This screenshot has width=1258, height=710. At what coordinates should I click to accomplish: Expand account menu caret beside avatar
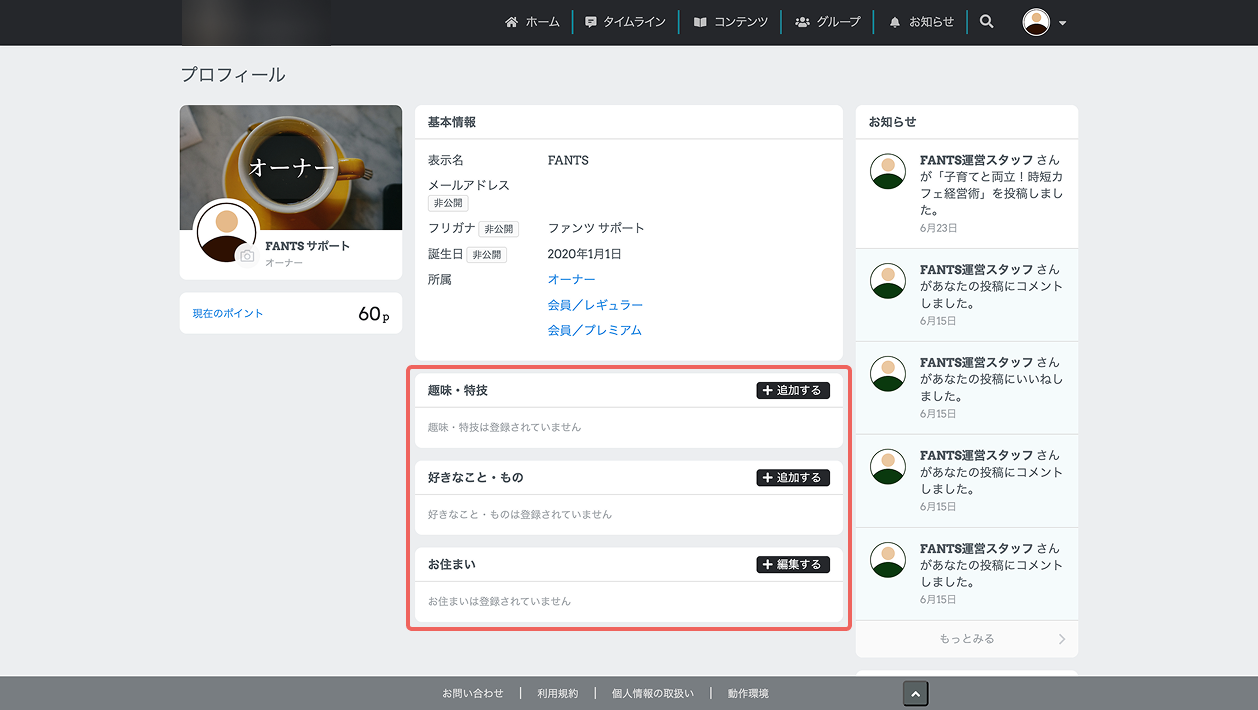(x=1062, y=23)
